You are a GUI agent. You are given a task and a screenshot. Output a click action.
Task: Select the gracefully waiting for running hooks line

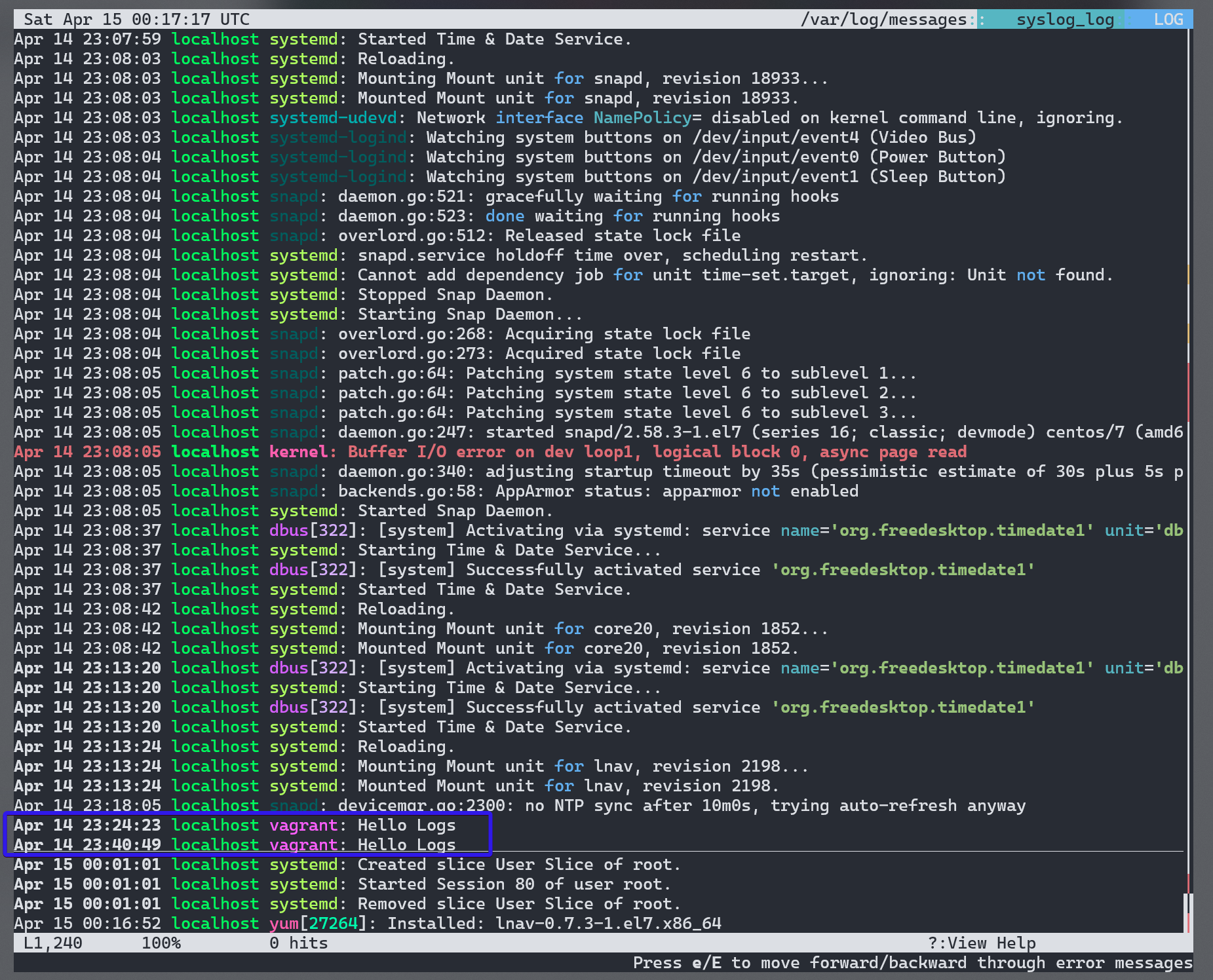click(427, 197)
